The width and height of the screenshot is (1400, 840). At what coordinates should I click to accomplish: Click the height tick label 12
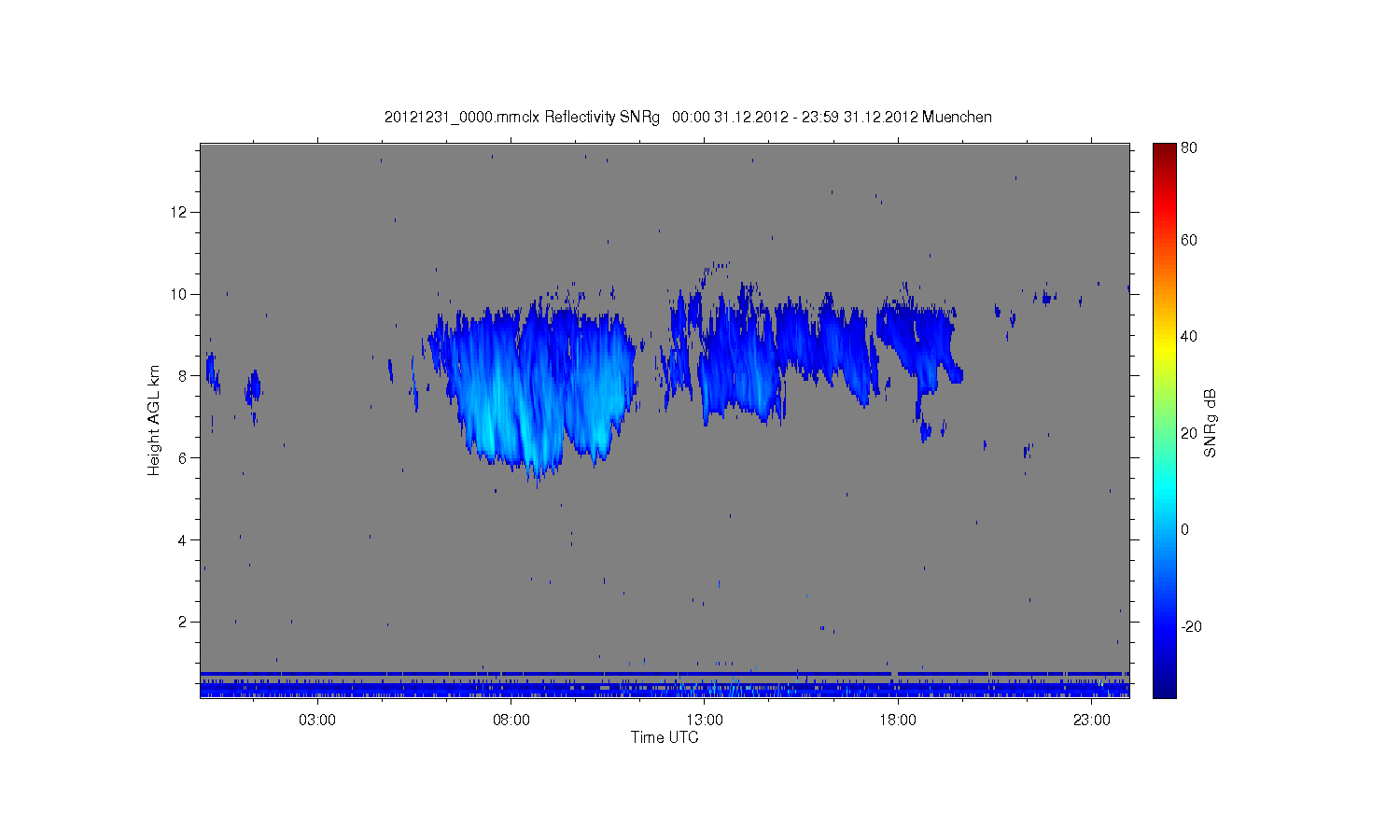click(179, 212)
